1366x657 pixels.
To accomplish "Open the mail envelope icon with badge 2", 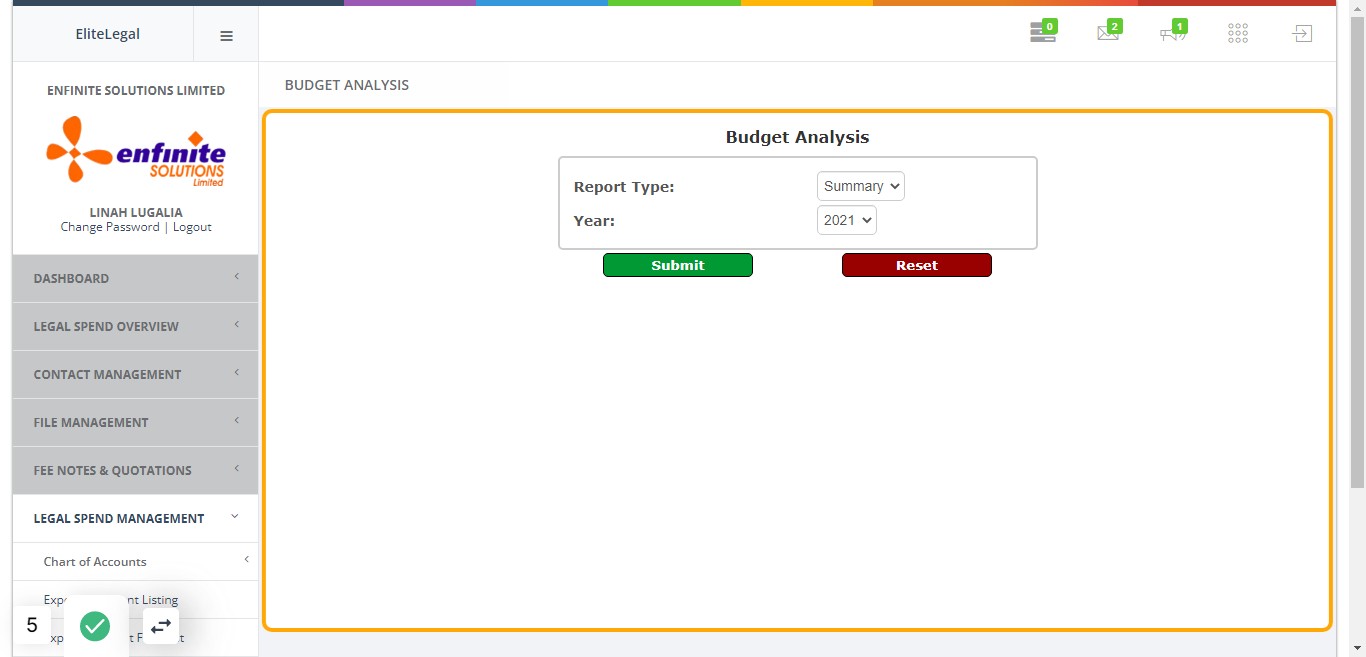I will 1108,33.
